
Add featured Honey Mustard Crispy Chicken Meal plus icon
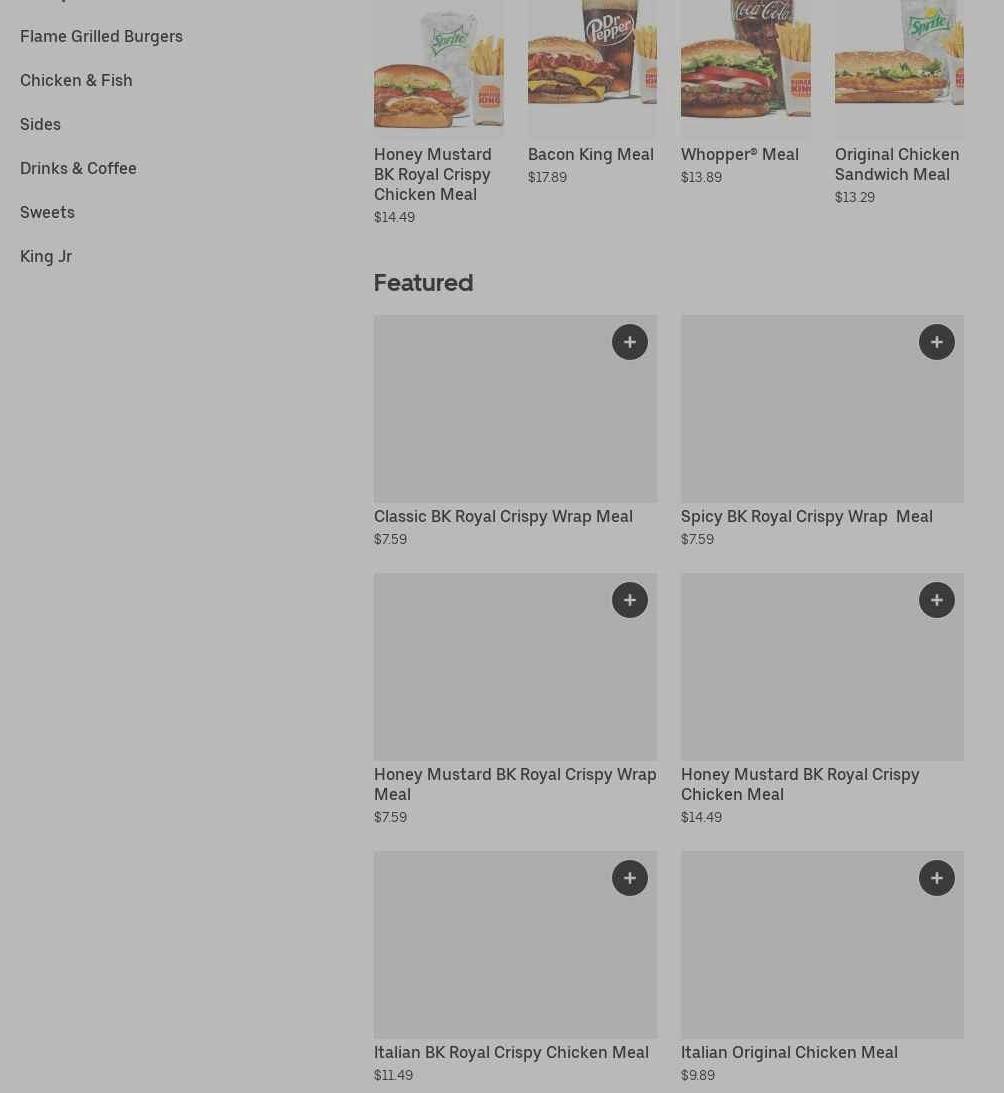(x=936, y=600)
